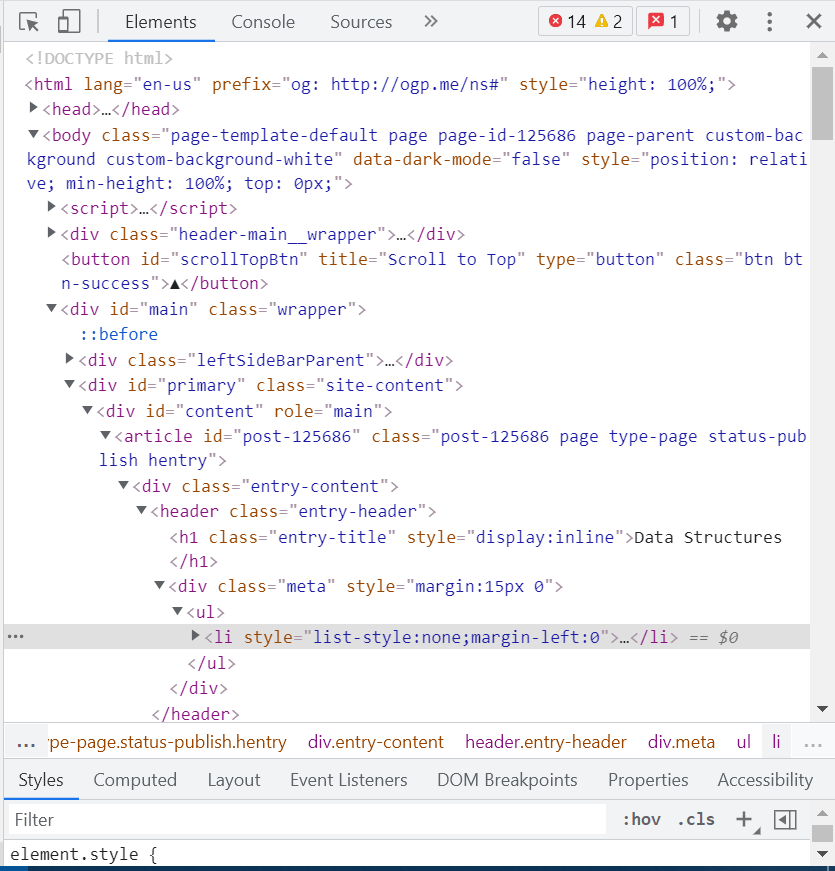Open element classes with .cls icon
Screen dimensions: 835x871
[x=695, y=819]
